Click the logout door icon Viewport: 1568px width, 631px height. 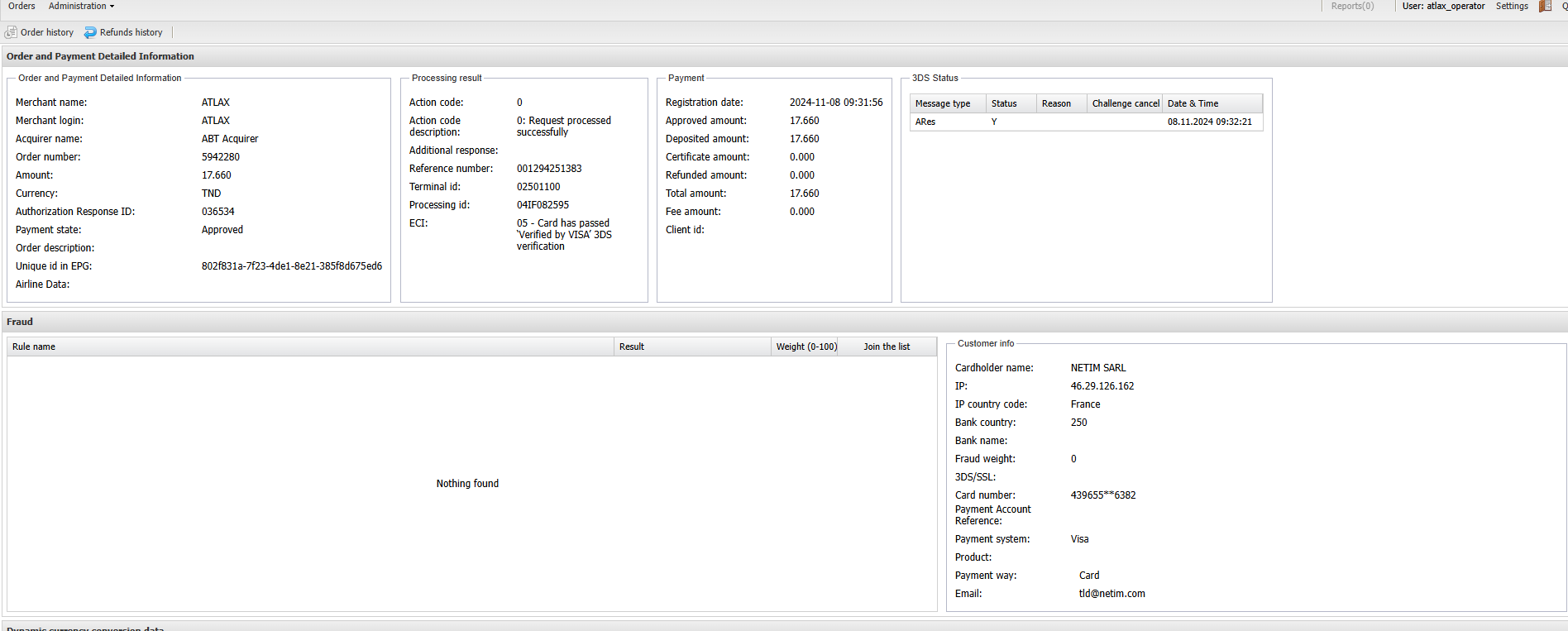[x=1544, y=7]
